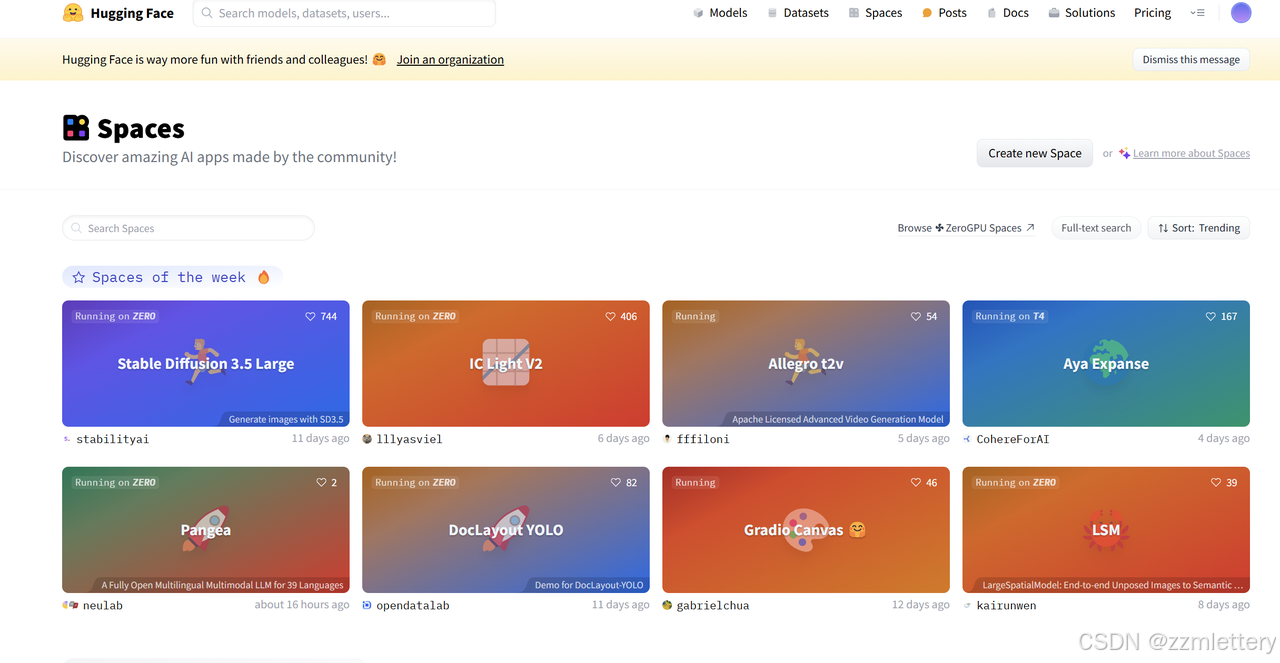Open the extra navigation menu icon

pos(1197,13)
